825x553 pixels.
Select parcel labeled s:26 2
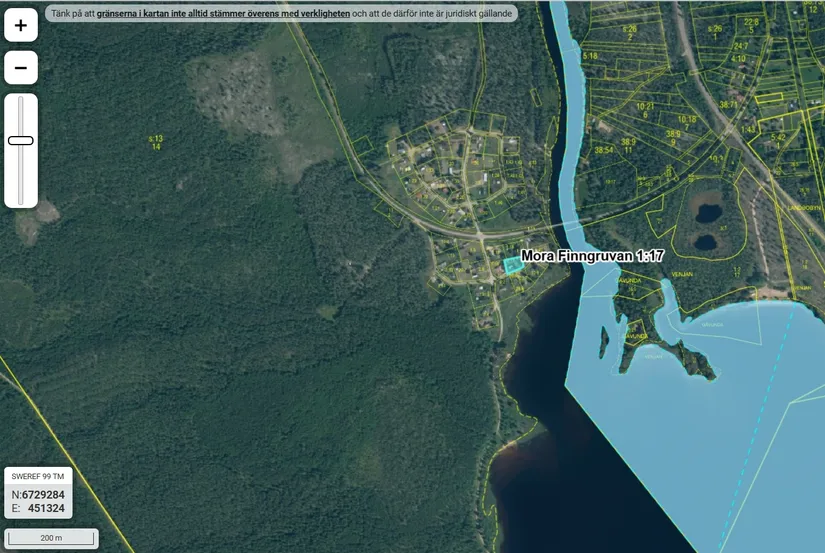click(x=630, y=33)
